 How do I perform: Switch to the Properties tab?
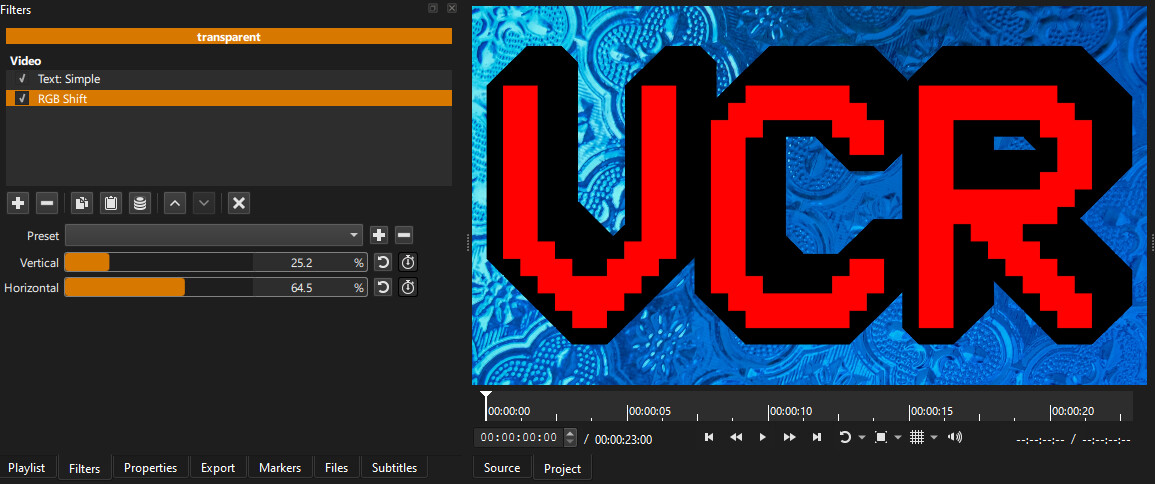[x=150, y=468]
